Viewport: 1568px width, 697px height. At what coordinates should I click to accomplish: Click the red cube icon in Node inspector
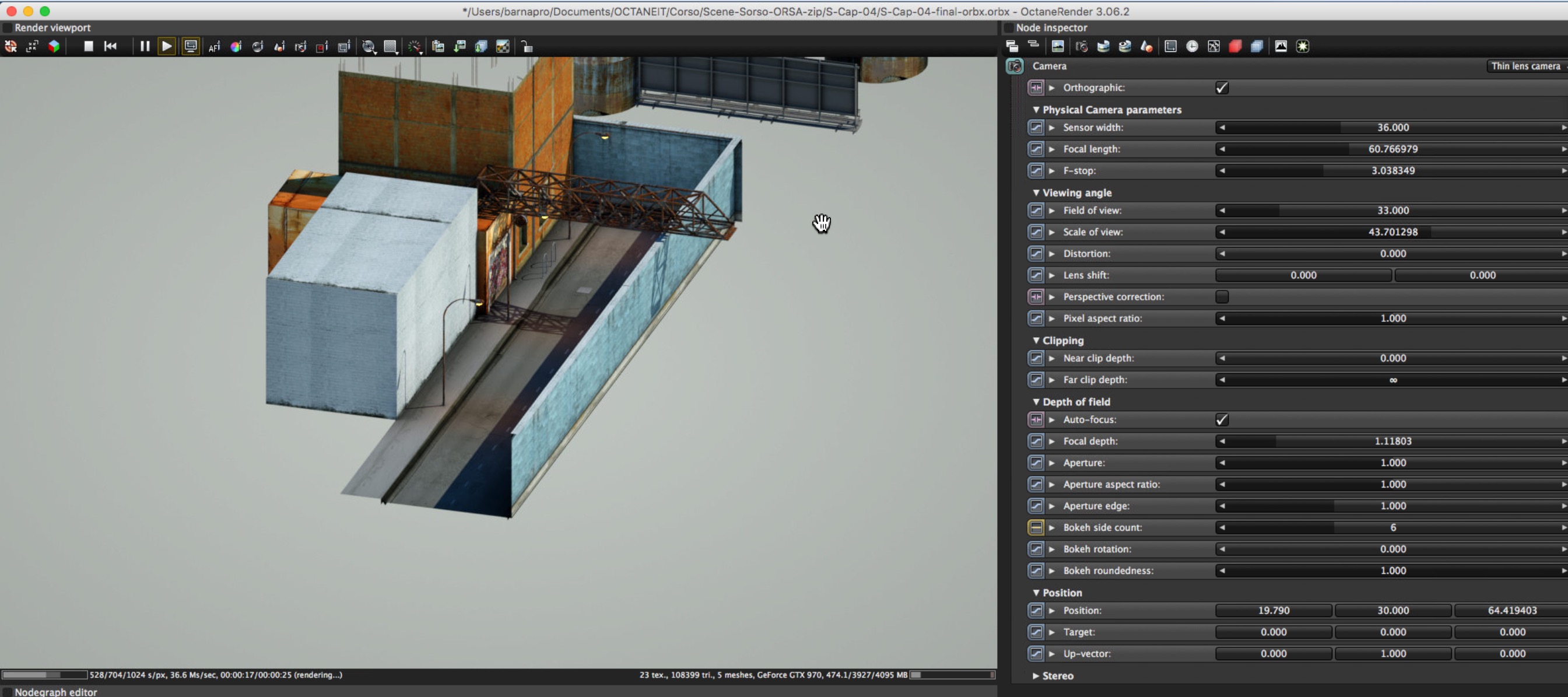[x=1235, y=46]
